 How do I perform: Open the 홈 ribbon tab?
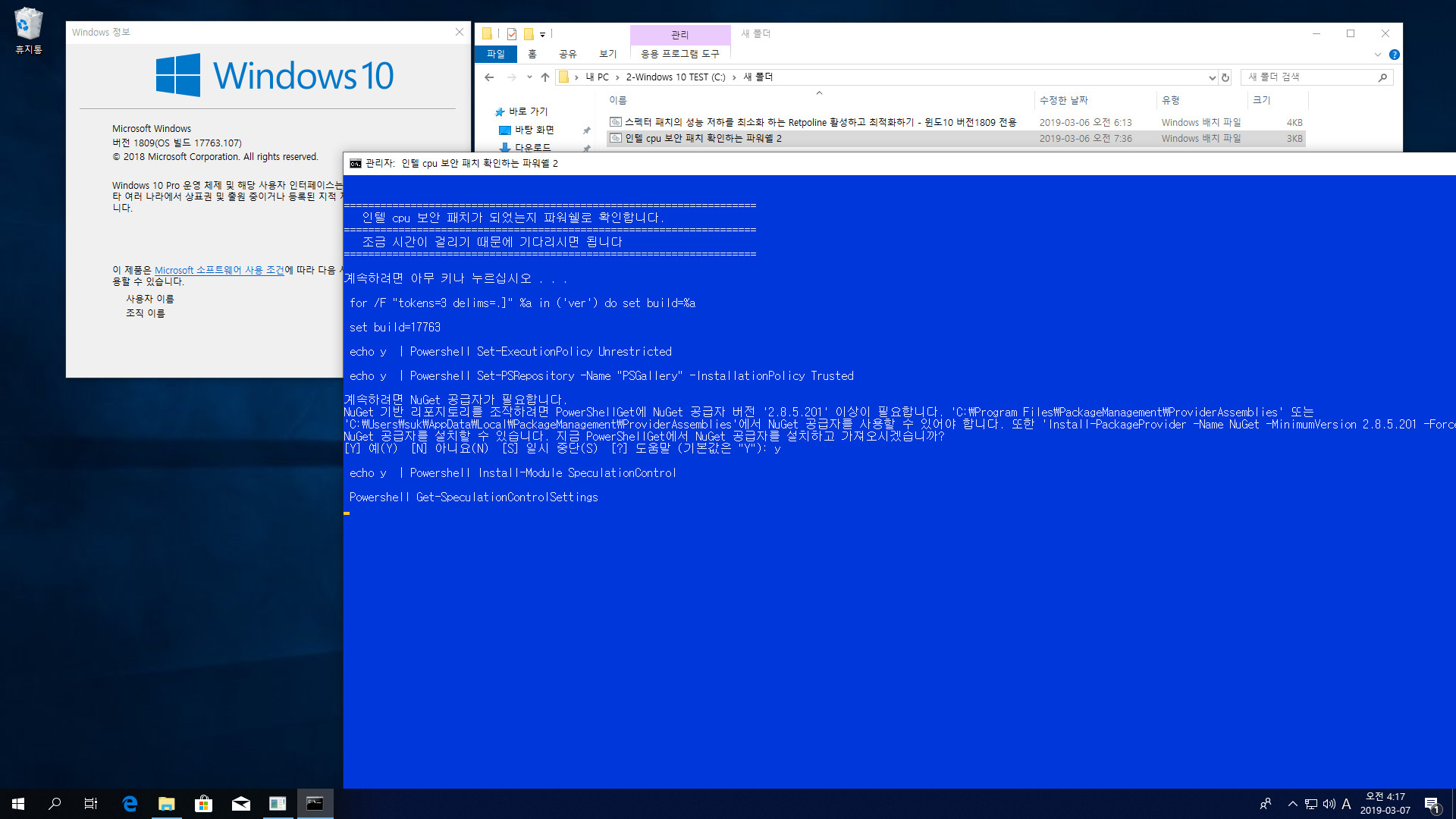coord(532,54)
